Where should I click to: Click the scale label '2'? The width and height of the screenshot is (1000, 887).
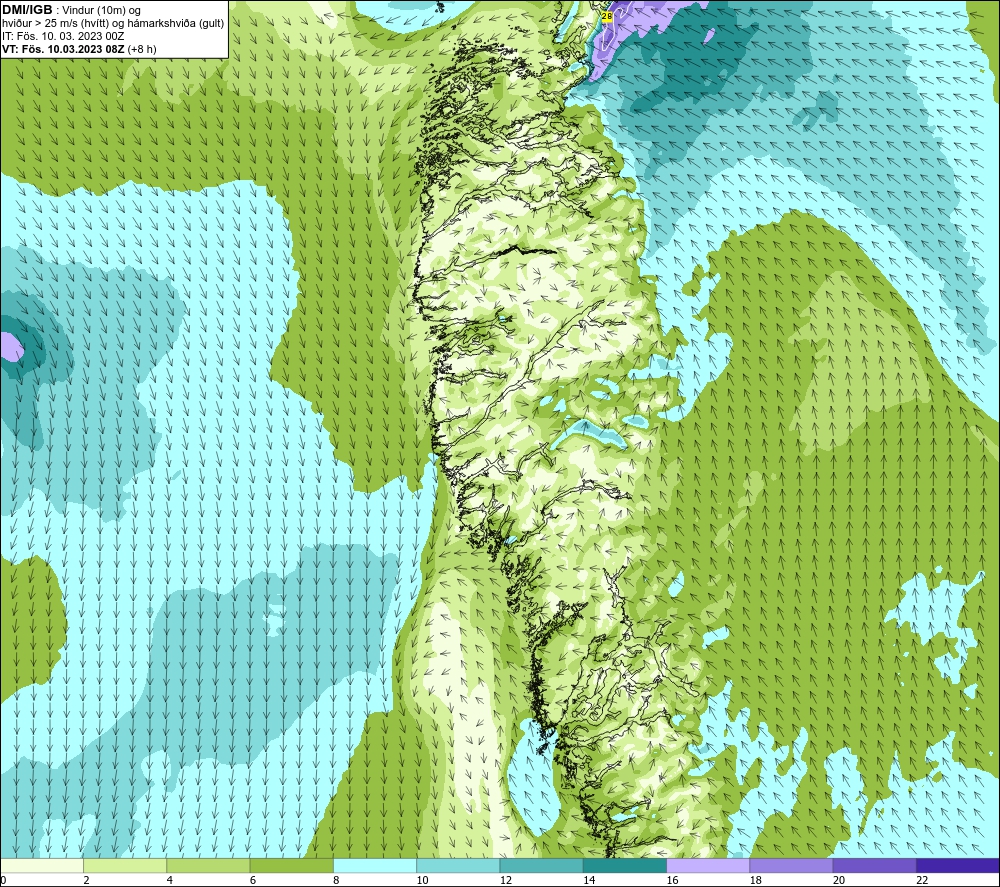[x=86, y=881]
